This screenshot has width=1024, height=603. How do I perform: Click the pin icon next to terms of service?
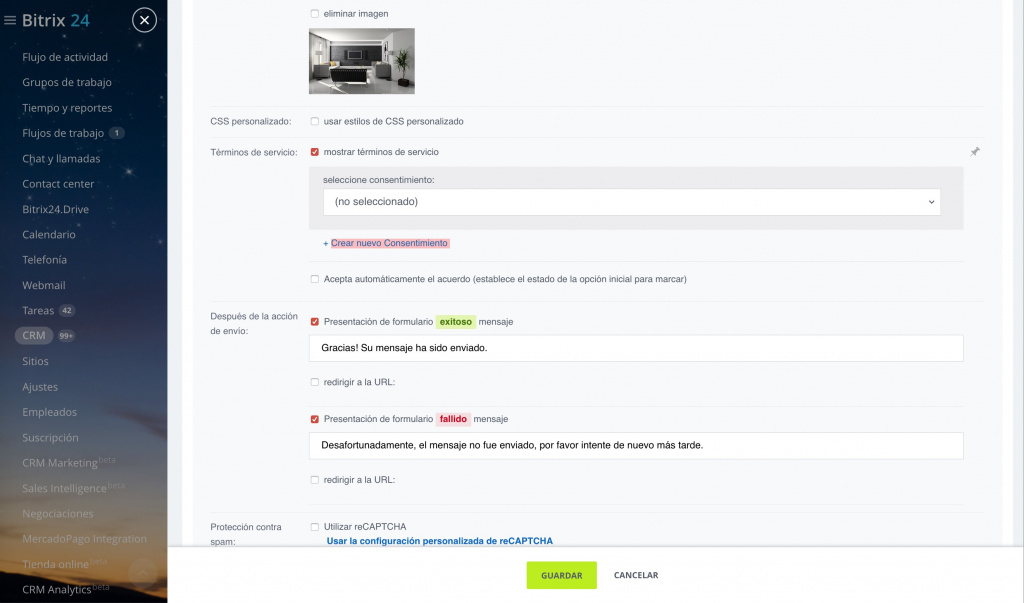click(x=975, y=152)
